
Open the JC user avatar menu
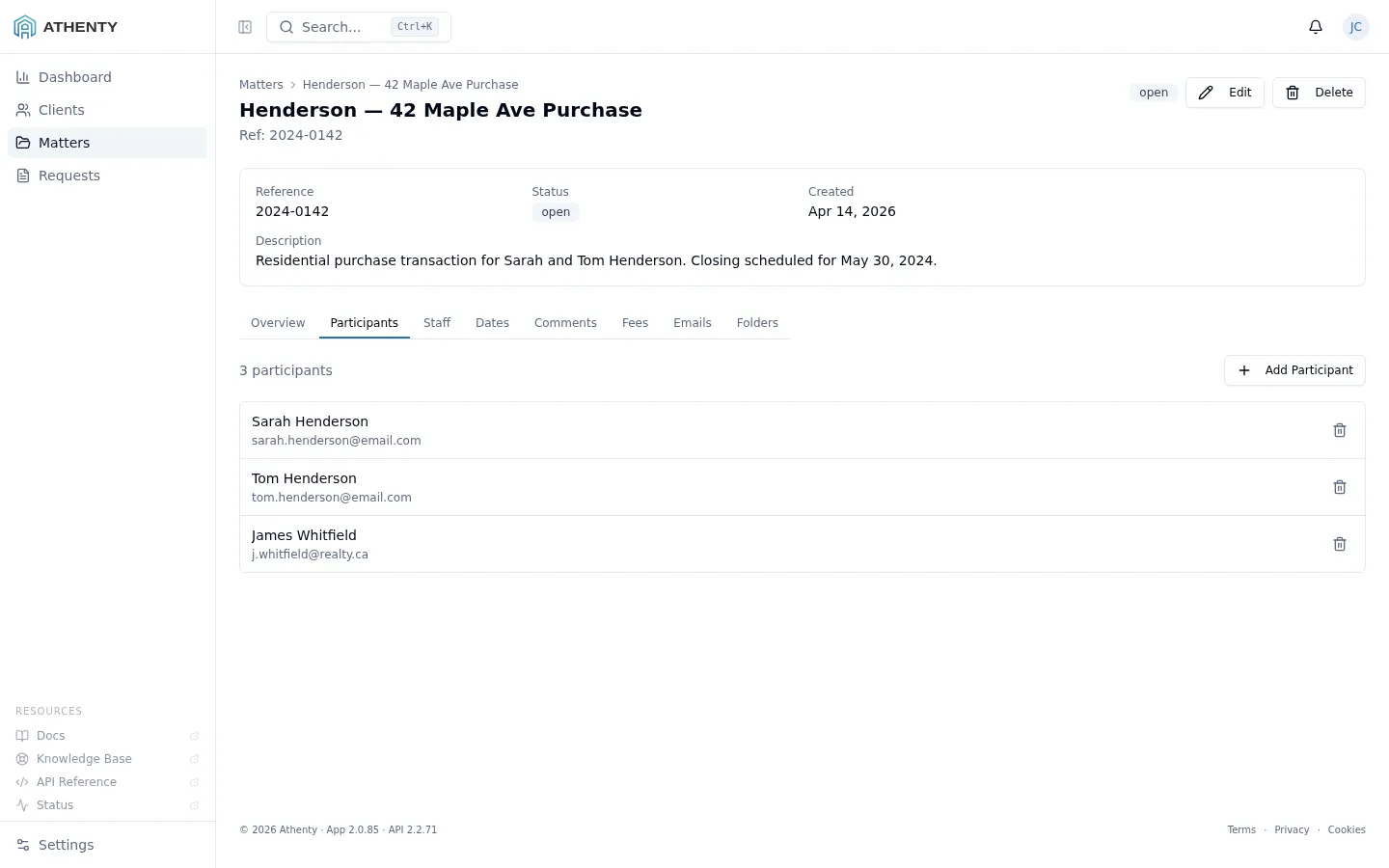(1356, 27)
